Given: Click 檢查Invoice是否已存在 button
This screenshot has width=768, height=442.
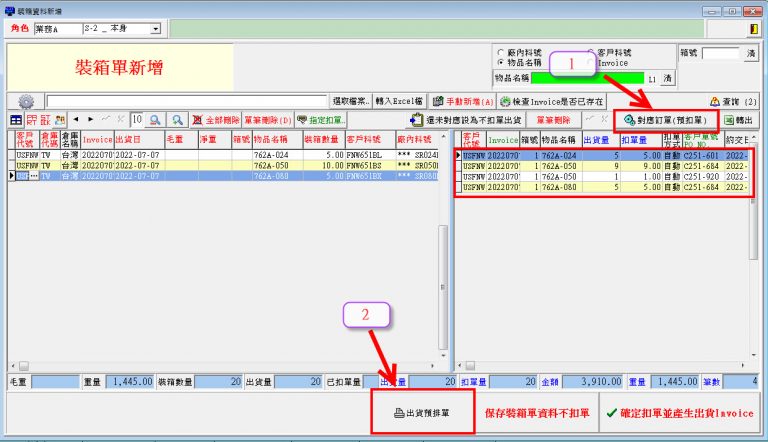Looking at the screenshot, I should (x=552, y=101).
